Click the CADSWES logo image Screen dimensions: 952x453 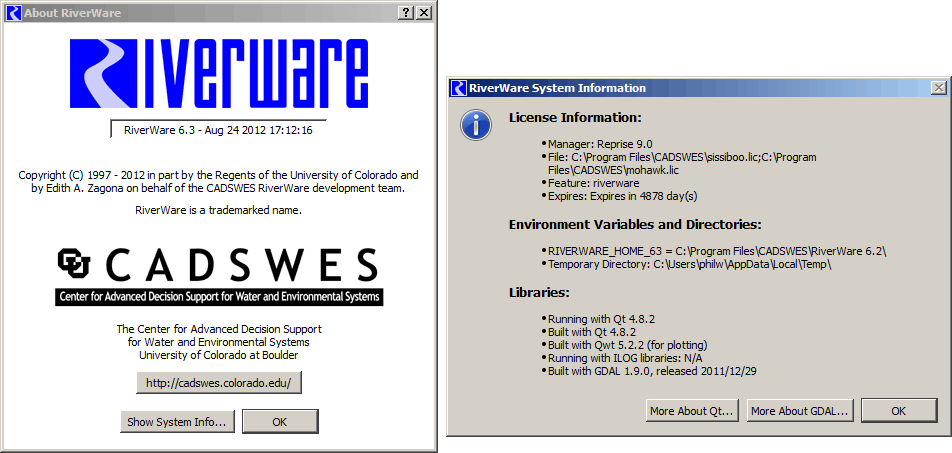[219, 276]
